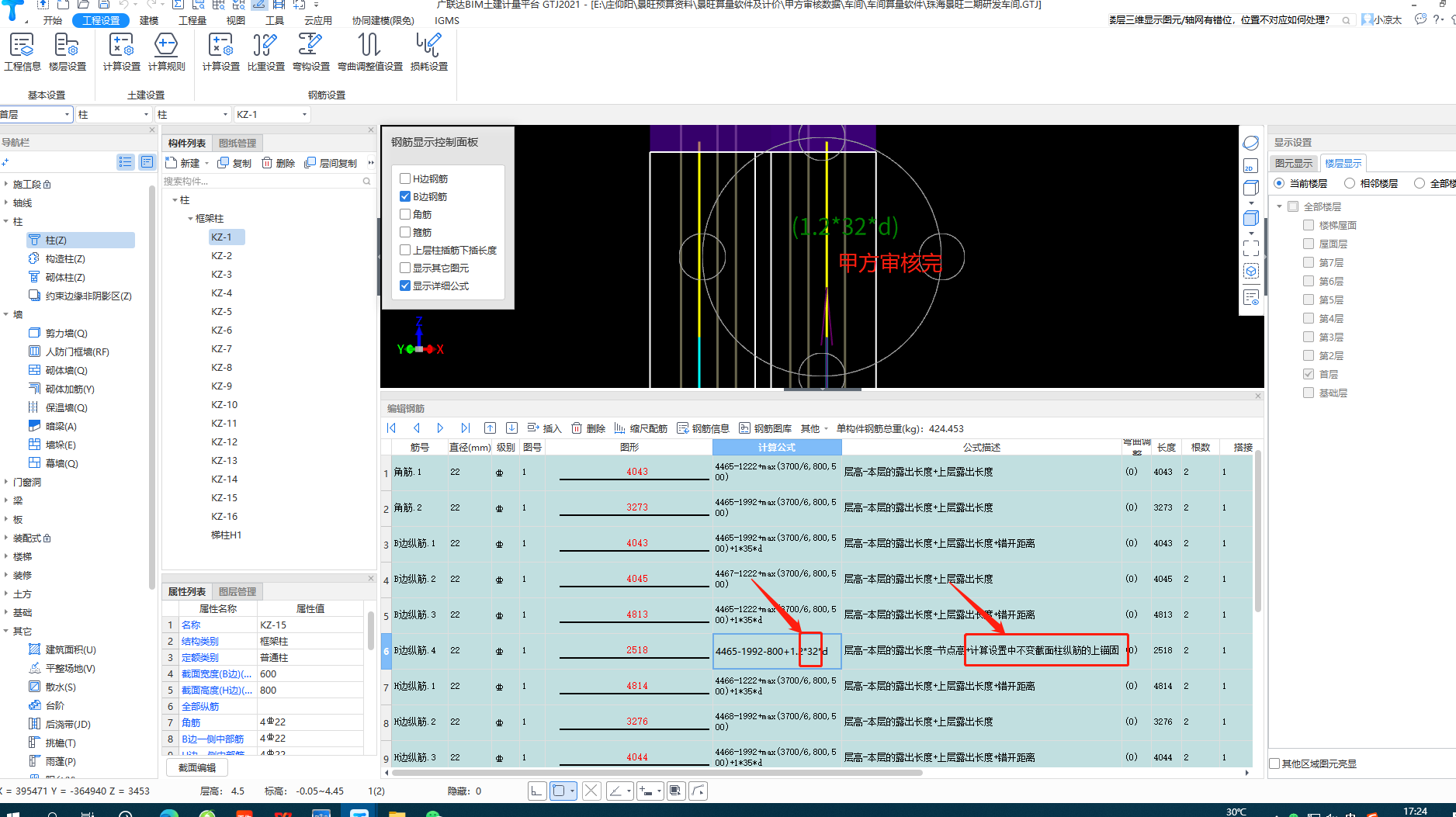Check 其他区域图元亮显 checkbox
1456x817 pixels.
(x=1275, y=763)
